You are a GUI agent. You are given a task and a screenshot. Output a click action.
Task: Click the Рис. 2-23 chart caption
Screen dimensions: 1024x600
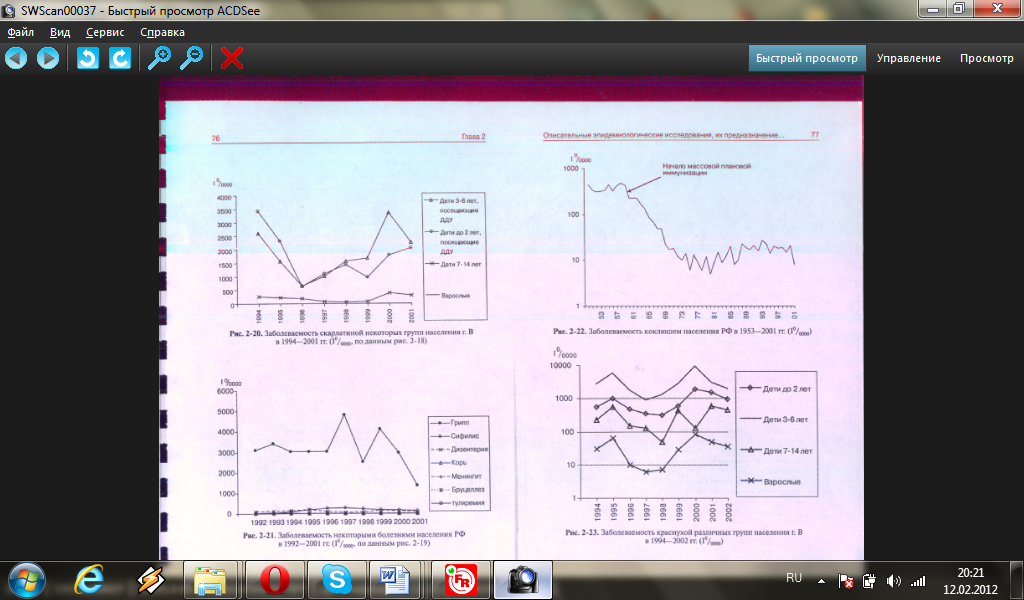coord(684,537)
